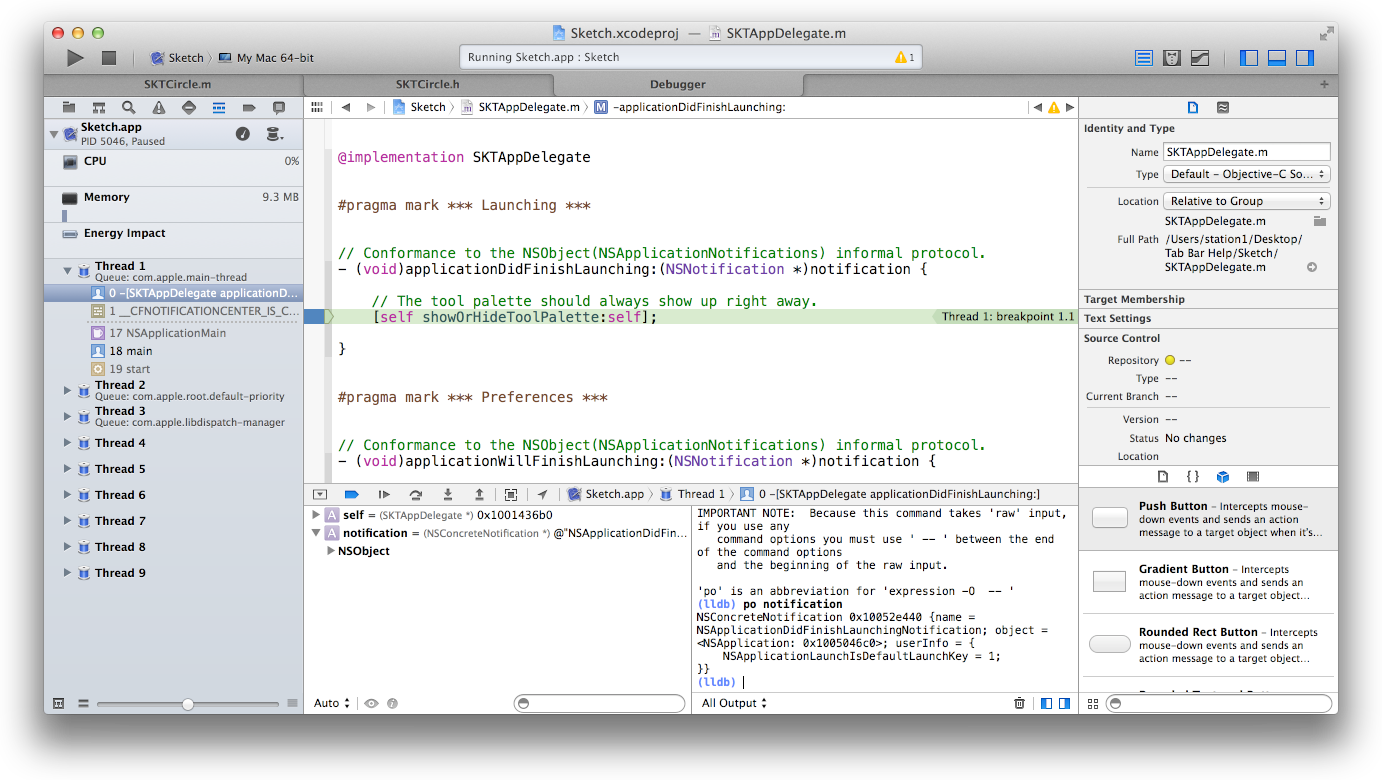Select the Debug navigator icon
Screen dimensions: 1382x780
pyautogui.click(x=219, y=107)
